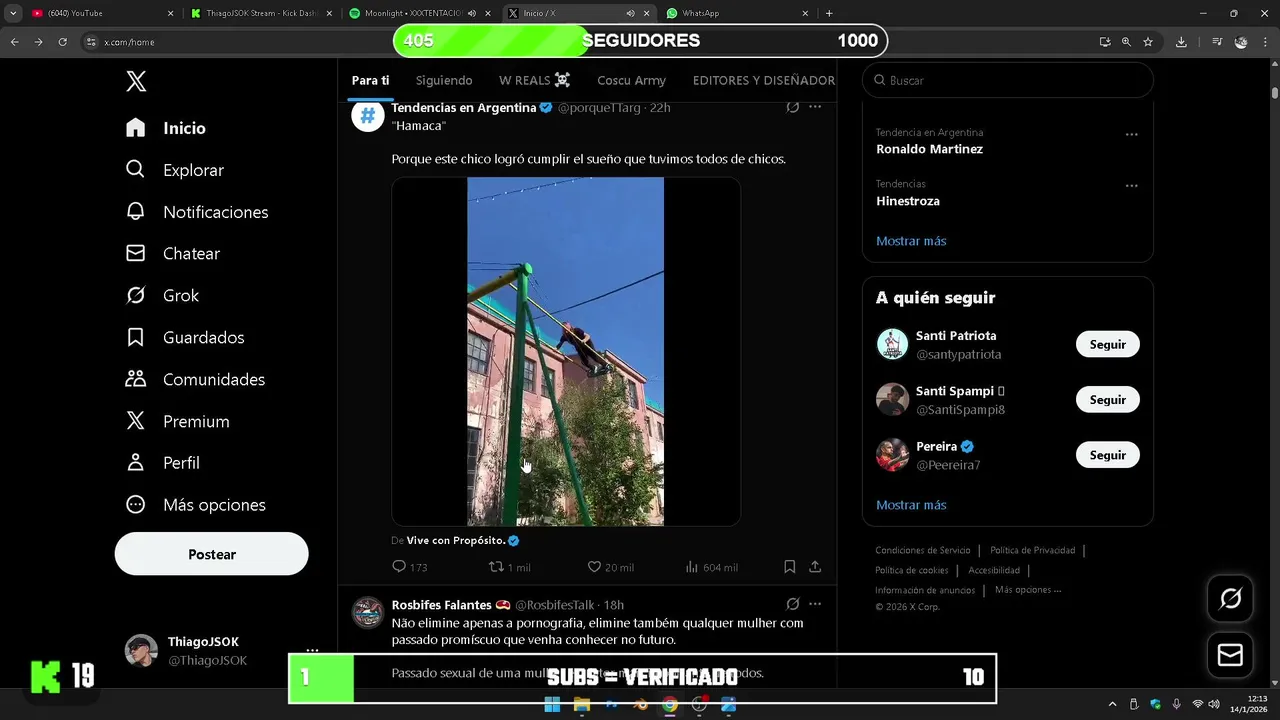Open the Chrome three-dot menu

tap(1265, 42)
